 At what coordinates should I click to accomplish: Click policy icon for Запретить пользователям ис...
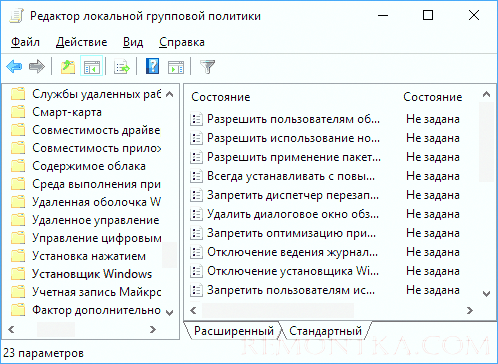[x=196, y=290]
